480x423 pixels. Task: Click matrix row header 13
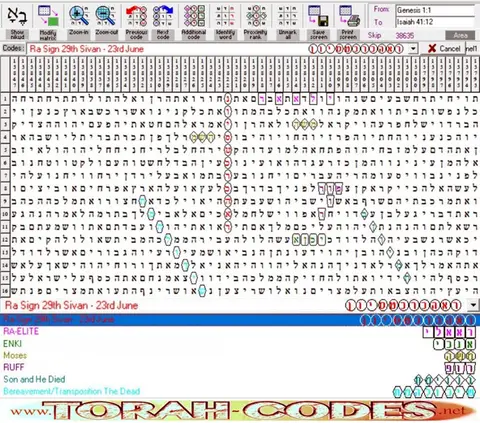point(5,252)
